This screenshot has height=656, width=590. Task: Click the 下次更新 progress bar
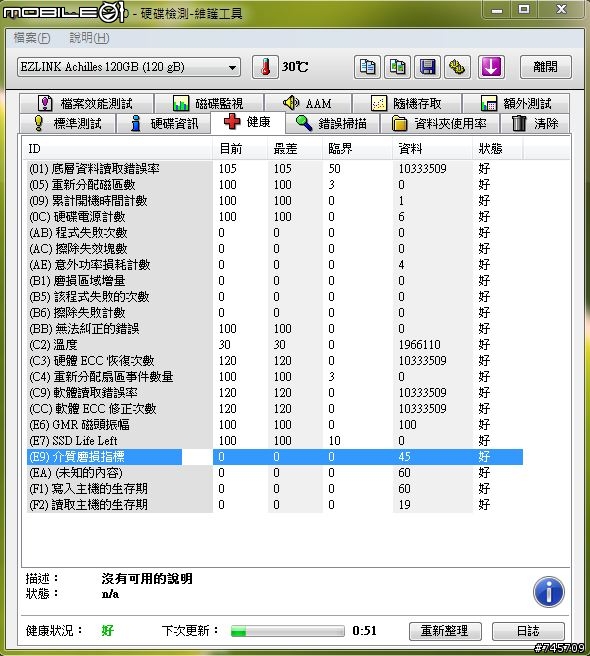pos(287,631)
